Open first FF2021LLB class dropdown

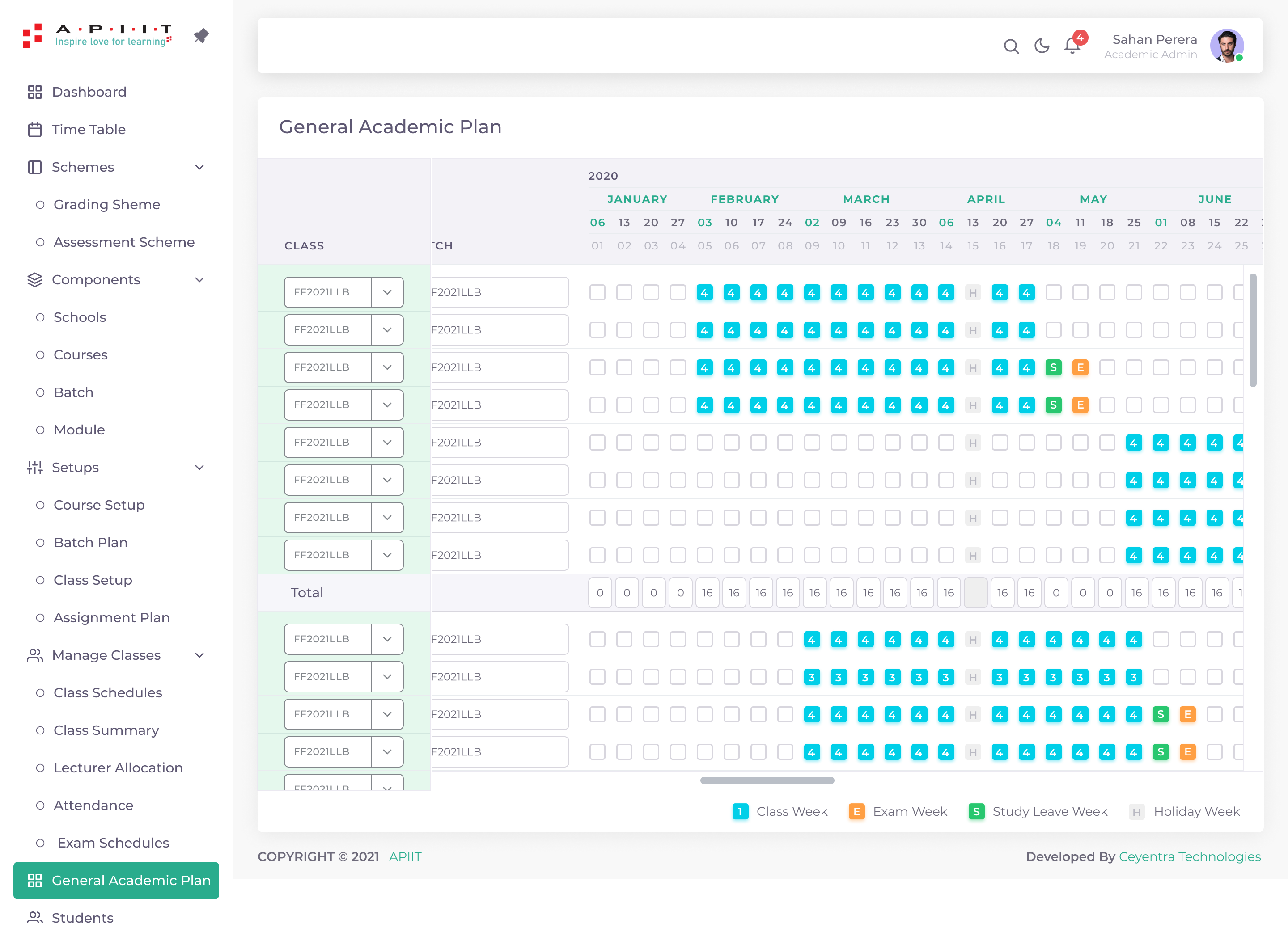tap(387, 292)
